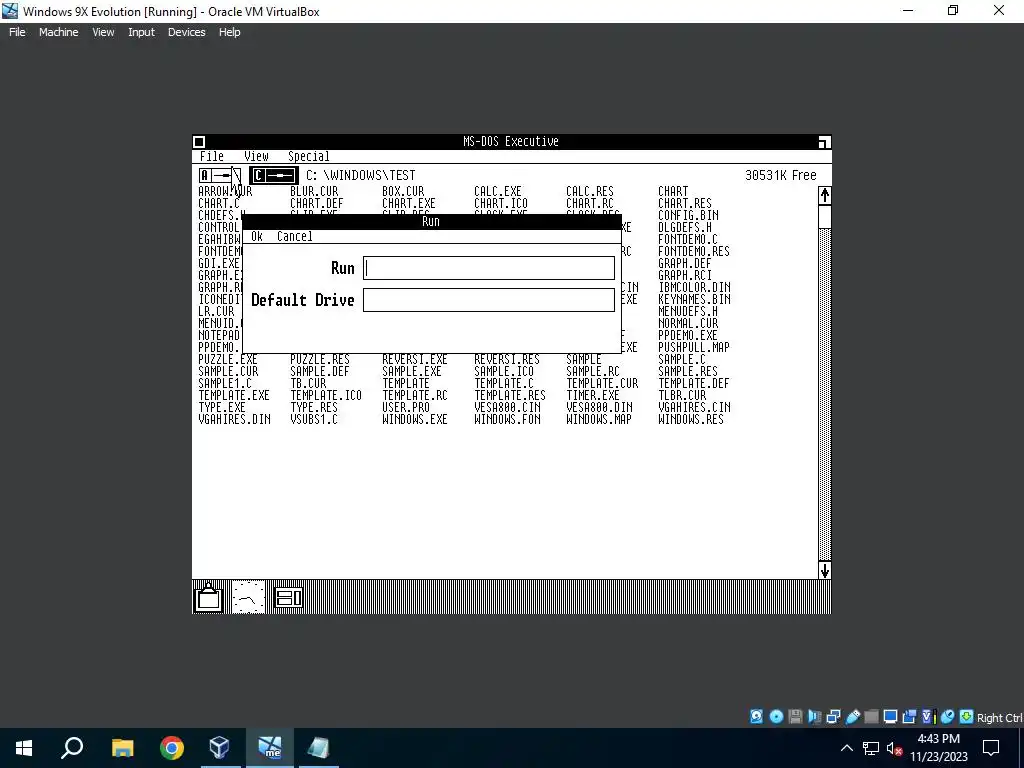Select drive C icon in MS-DOS Executive
This screenshot has width=1024, height=768.
tap(274, 175)
